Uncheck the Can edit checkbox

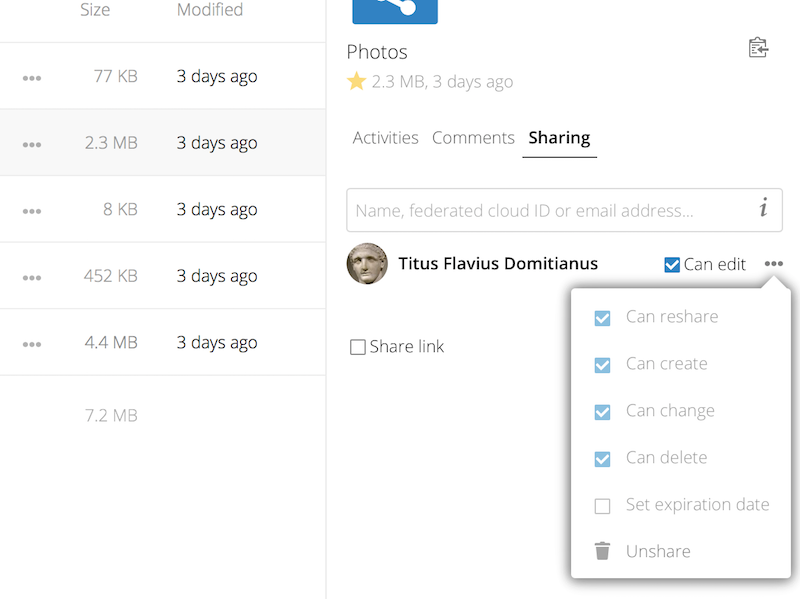point(671,264)
